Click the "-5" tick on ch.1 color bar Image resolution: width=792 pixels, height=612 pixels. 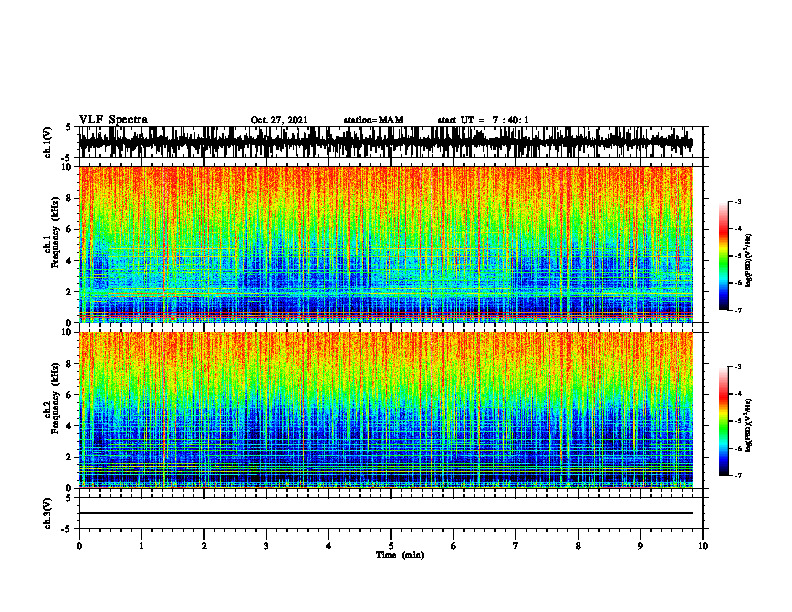[x=737, y=256]
